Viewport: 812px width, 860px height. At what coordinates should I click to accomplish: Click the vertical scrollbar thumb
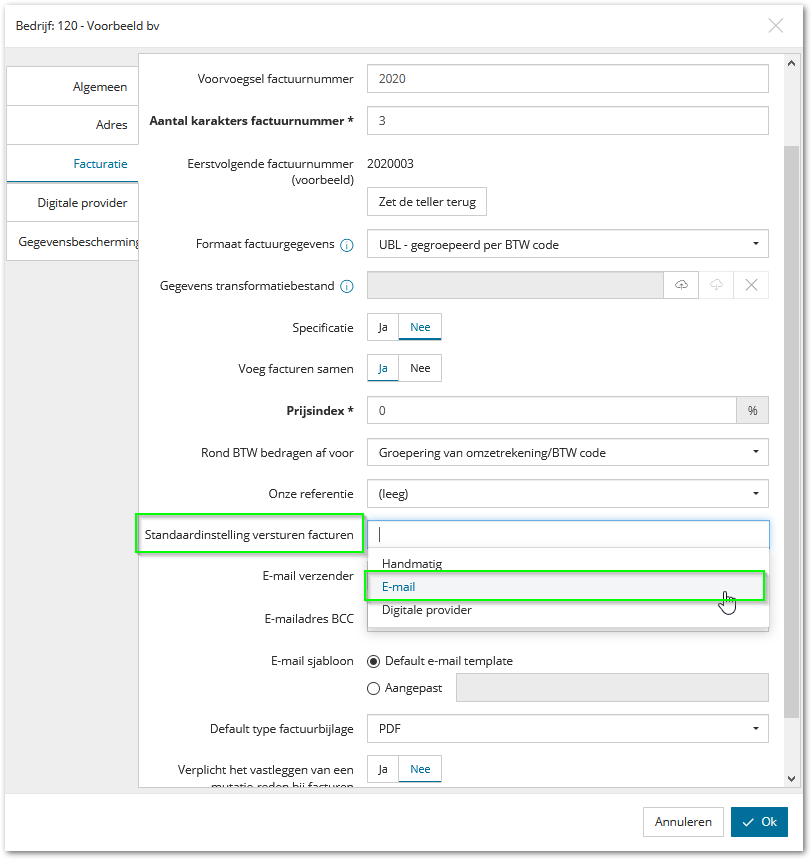coord(791,432)
